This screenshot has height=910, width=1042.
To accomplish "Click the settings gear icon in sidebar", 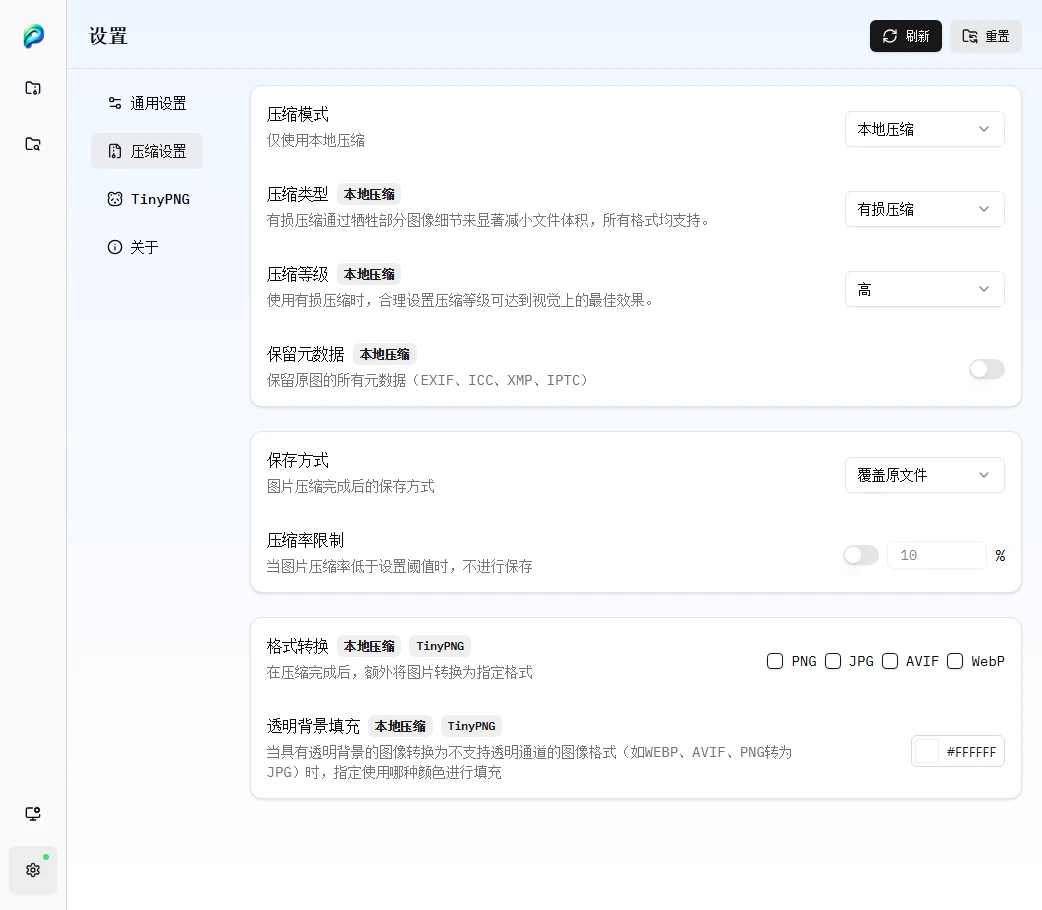I will [x=33, y=870].
